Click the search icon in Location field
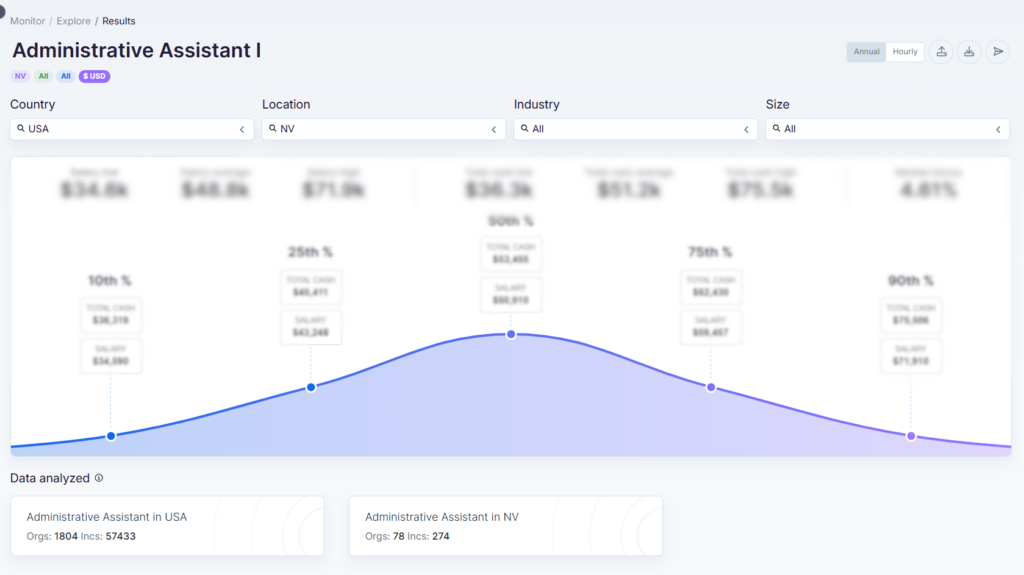This screenshot has width=1024, height=575. (273, 129)
